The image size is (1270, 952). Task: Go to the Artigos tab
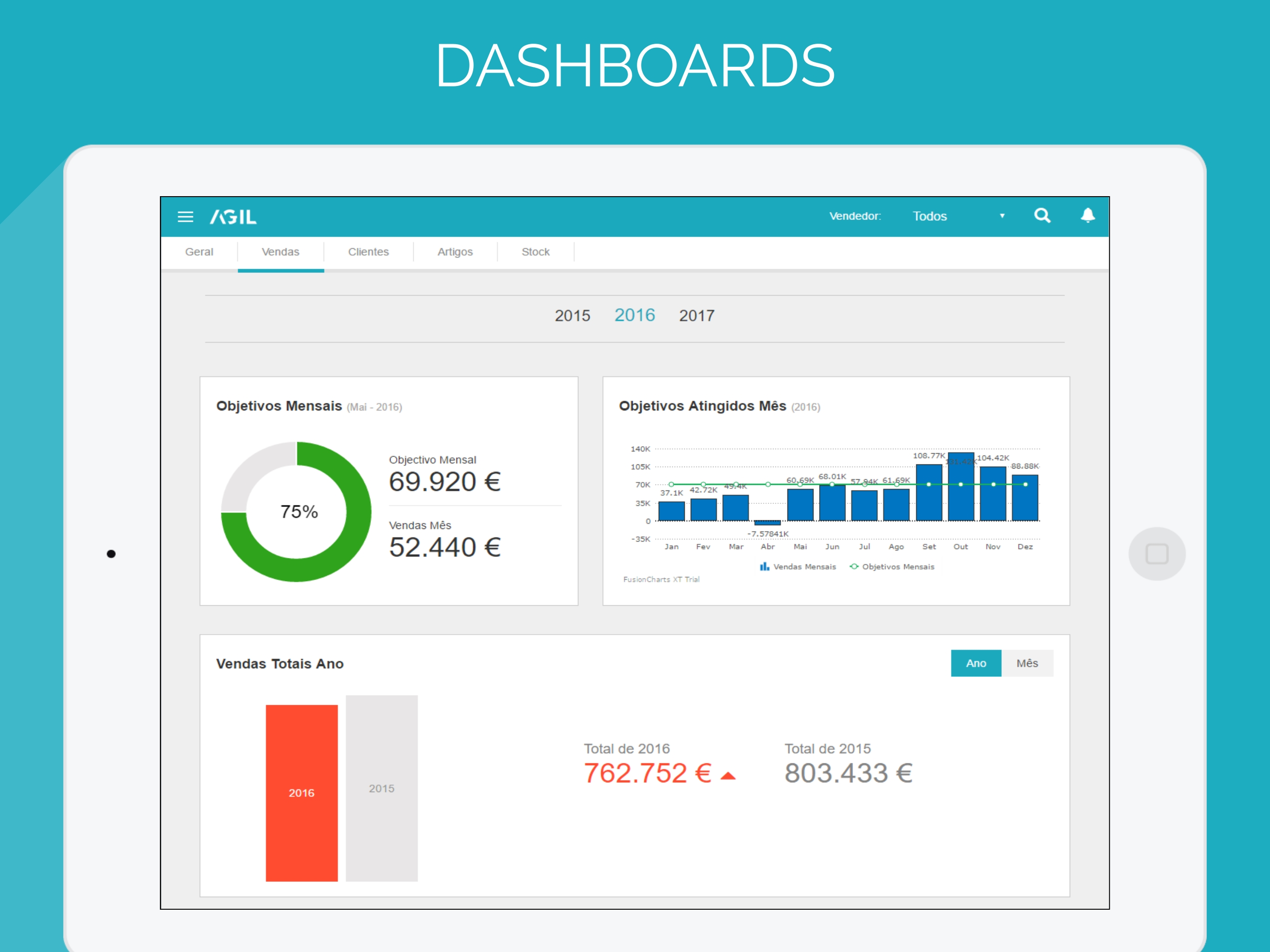point(455,251)
